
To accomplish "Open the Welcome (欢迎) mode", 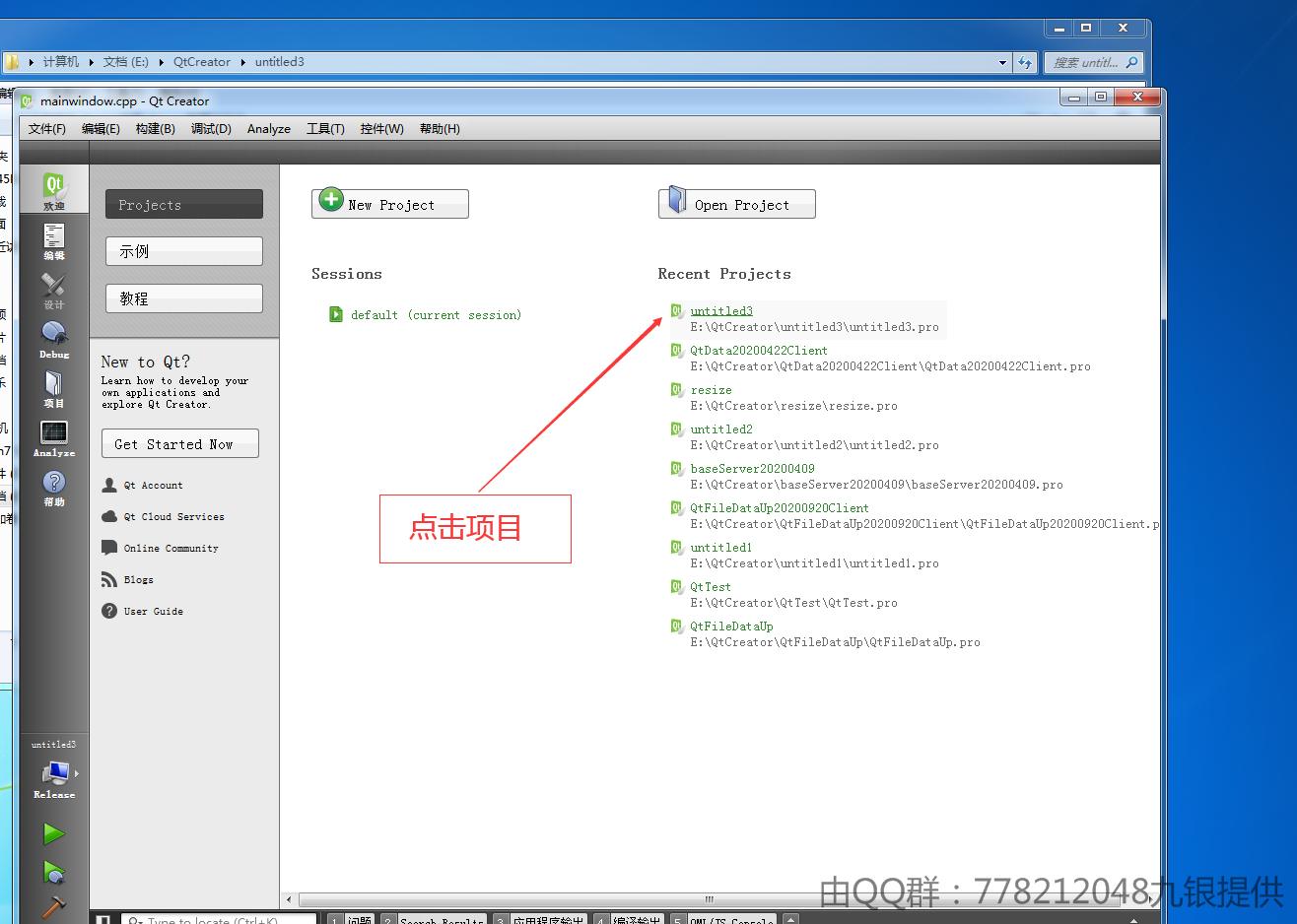I will click(54, 191).
